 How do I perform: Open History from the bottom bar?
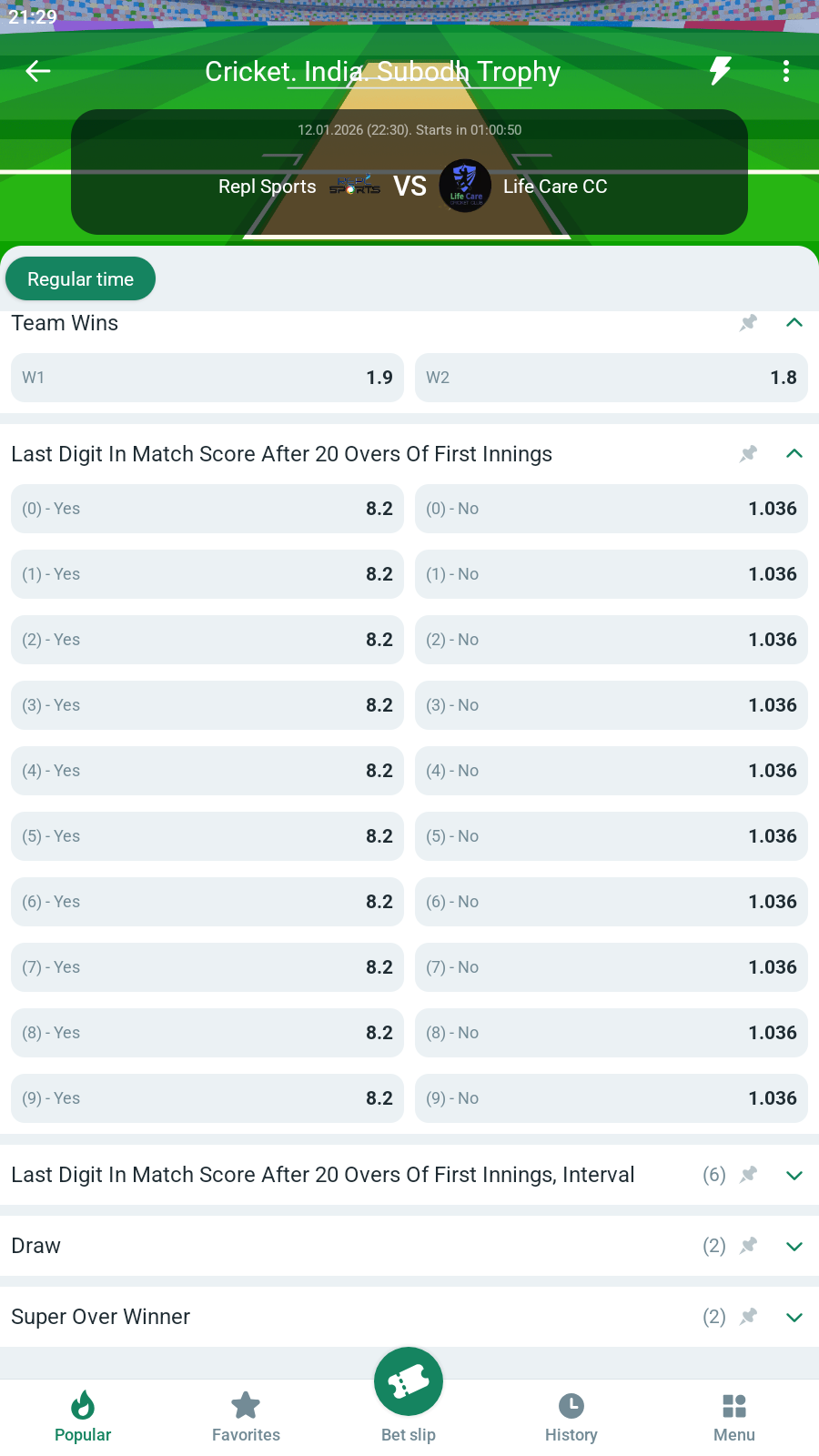click(571, 1418)
